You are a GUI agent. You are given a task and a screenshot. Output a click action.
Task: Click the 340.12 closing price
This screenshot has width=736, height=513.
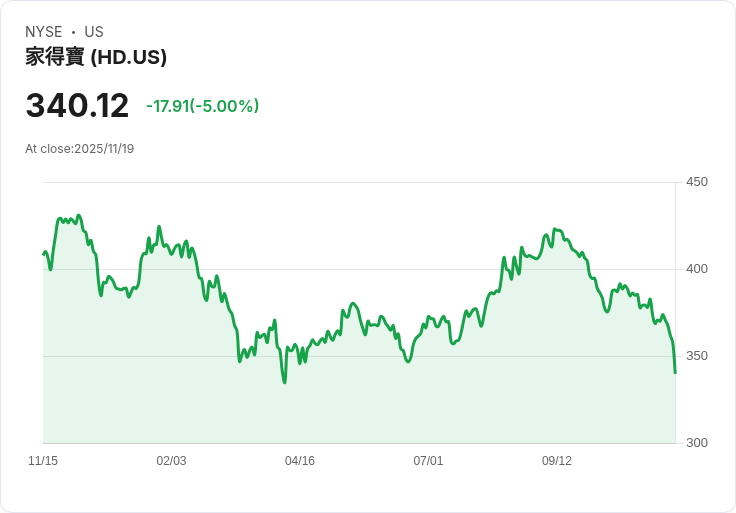[77, 106]
